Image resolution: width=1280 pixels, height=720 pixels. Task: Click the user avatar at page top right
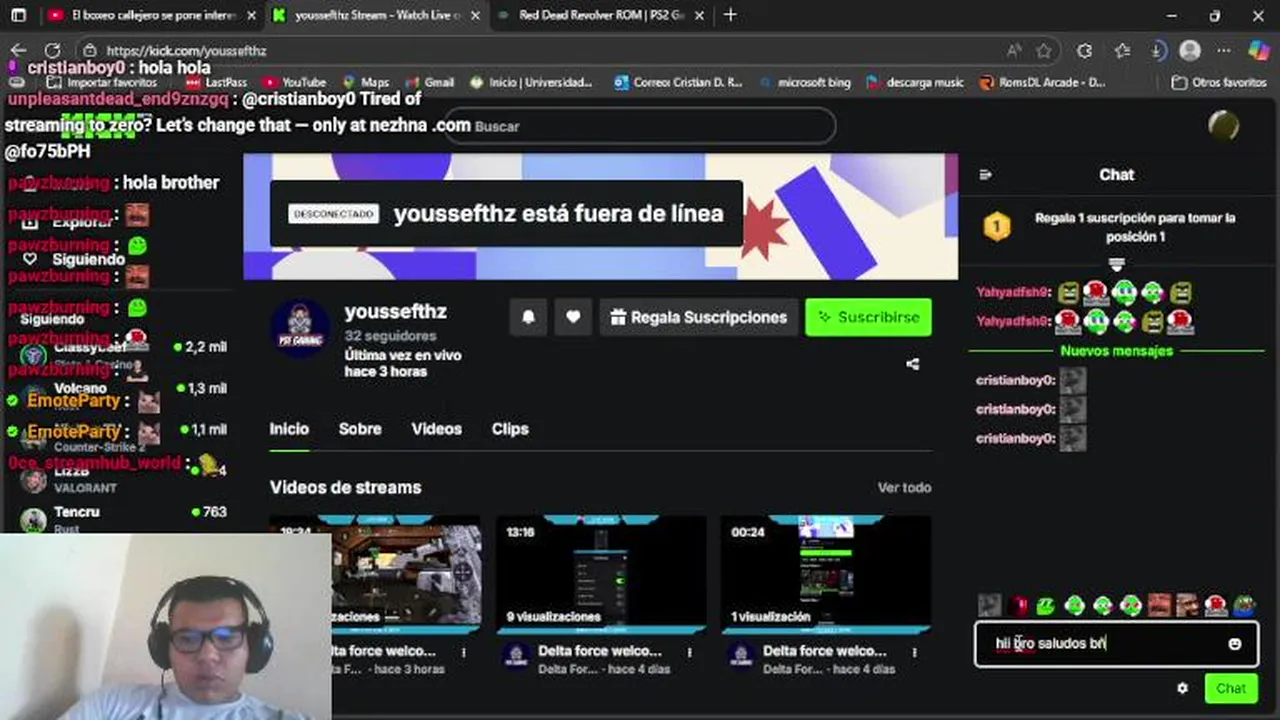click(1223, 125)
